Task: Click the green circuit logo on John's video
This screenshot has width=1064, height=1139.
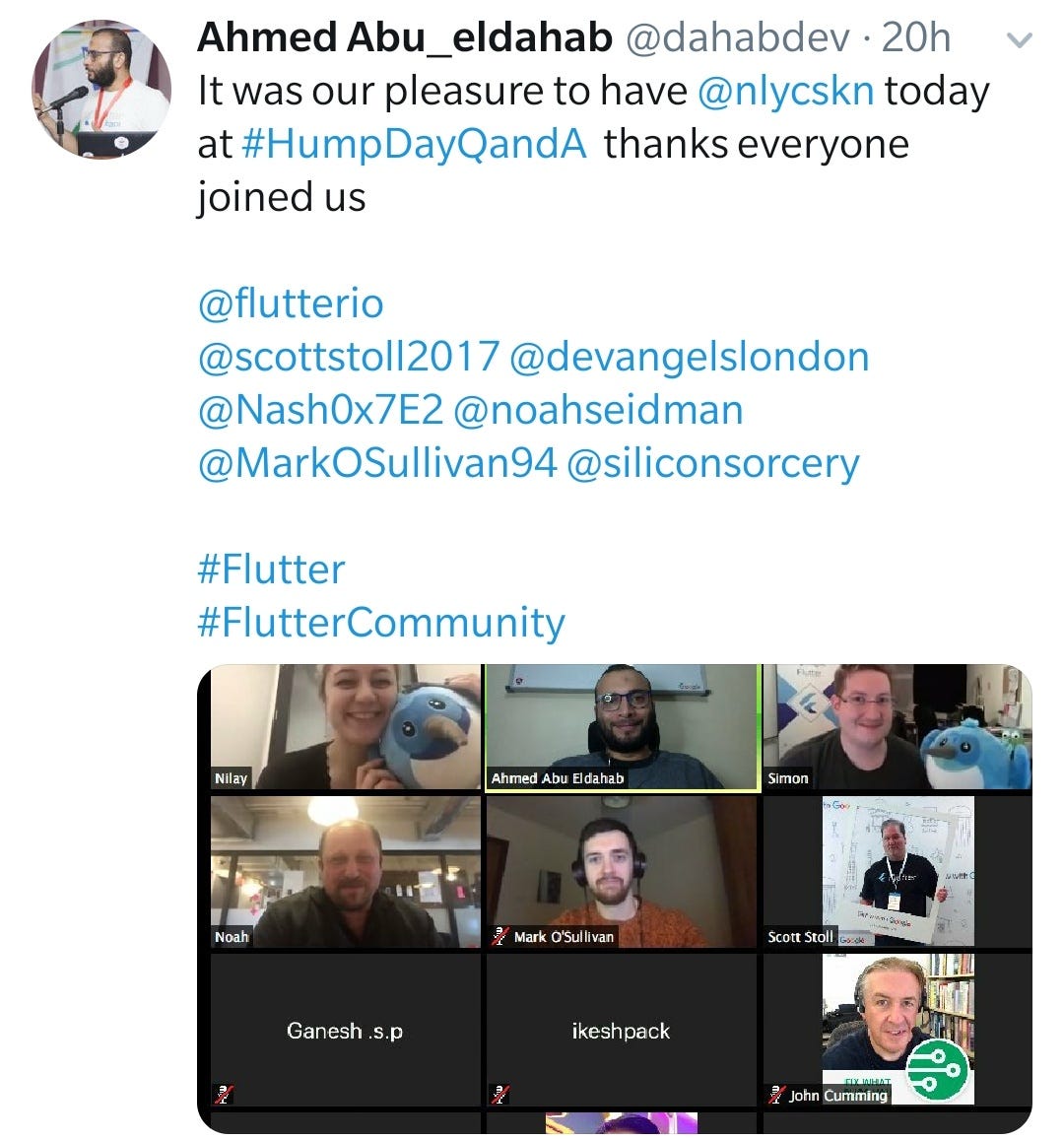Action: [937, 1069]
